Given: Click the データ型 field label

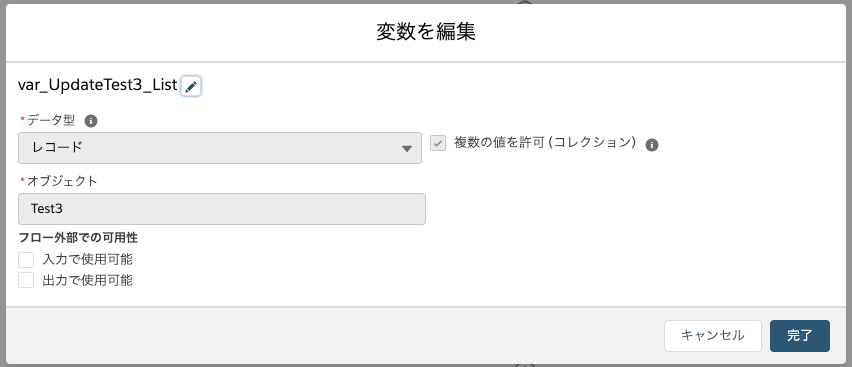Looking at the screenshot, I should (x=51, y=121).
